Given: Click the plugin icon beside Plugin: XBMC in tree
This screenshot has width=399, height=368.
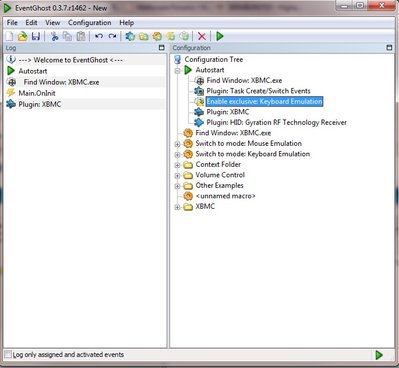Looking at the screenshot, I should click(199, 112).
